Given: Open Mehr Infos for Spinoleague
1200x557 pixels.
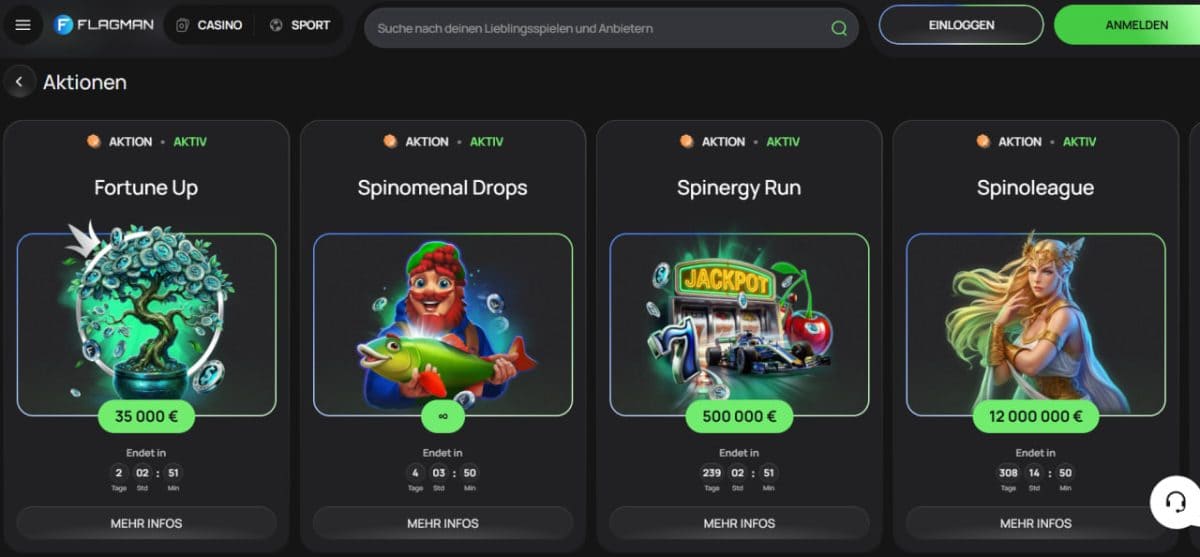Looking at the screenshot, I should pos(1036,523).
